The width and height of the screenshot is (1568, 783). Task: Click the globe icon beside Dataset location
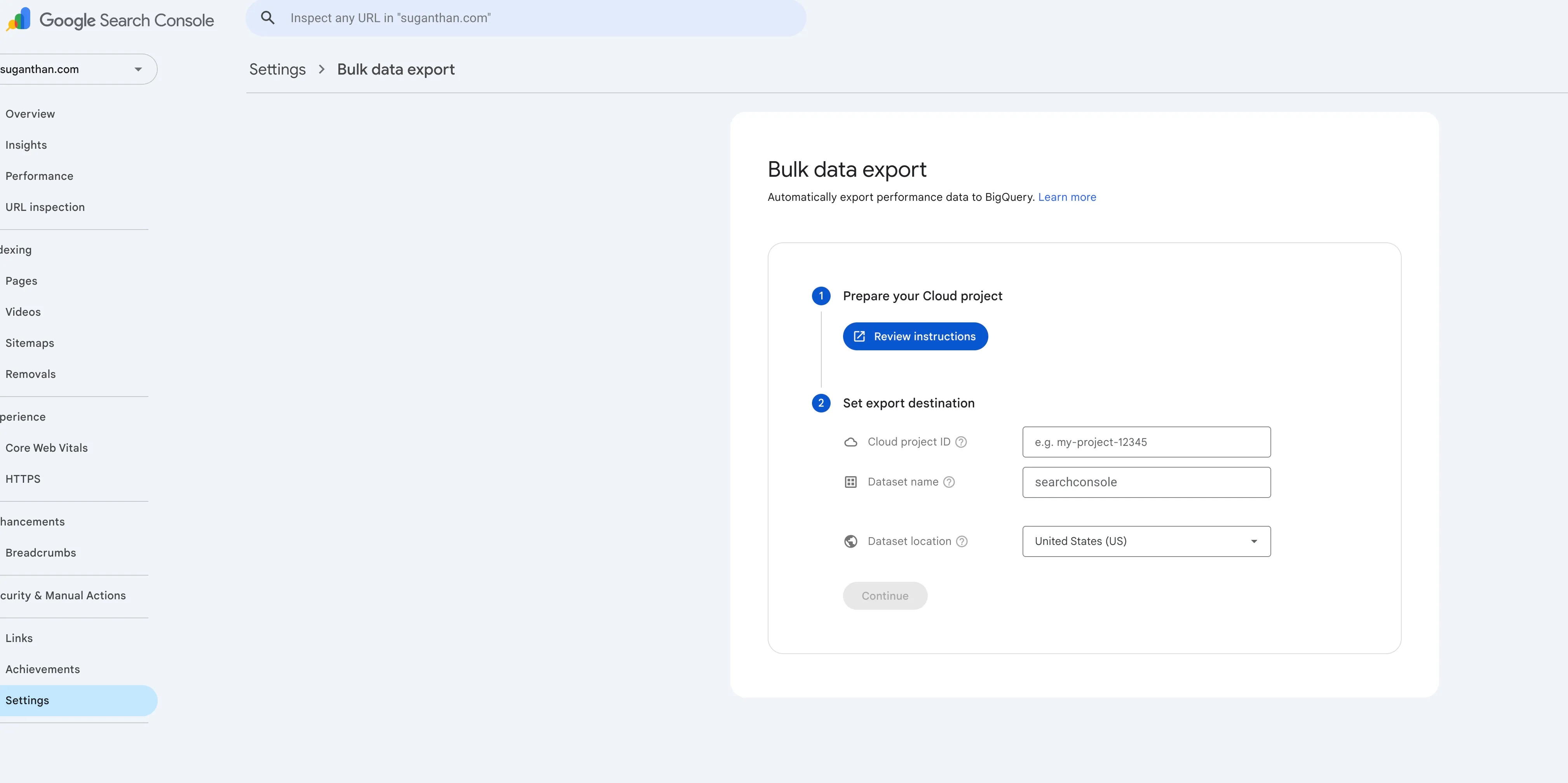point(851,541)
